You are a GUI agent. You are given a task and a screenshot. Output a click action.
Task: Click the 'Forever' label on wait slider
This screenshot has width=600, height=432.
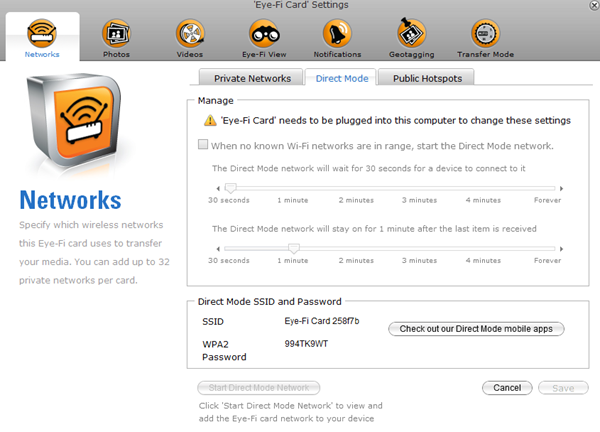548,200
